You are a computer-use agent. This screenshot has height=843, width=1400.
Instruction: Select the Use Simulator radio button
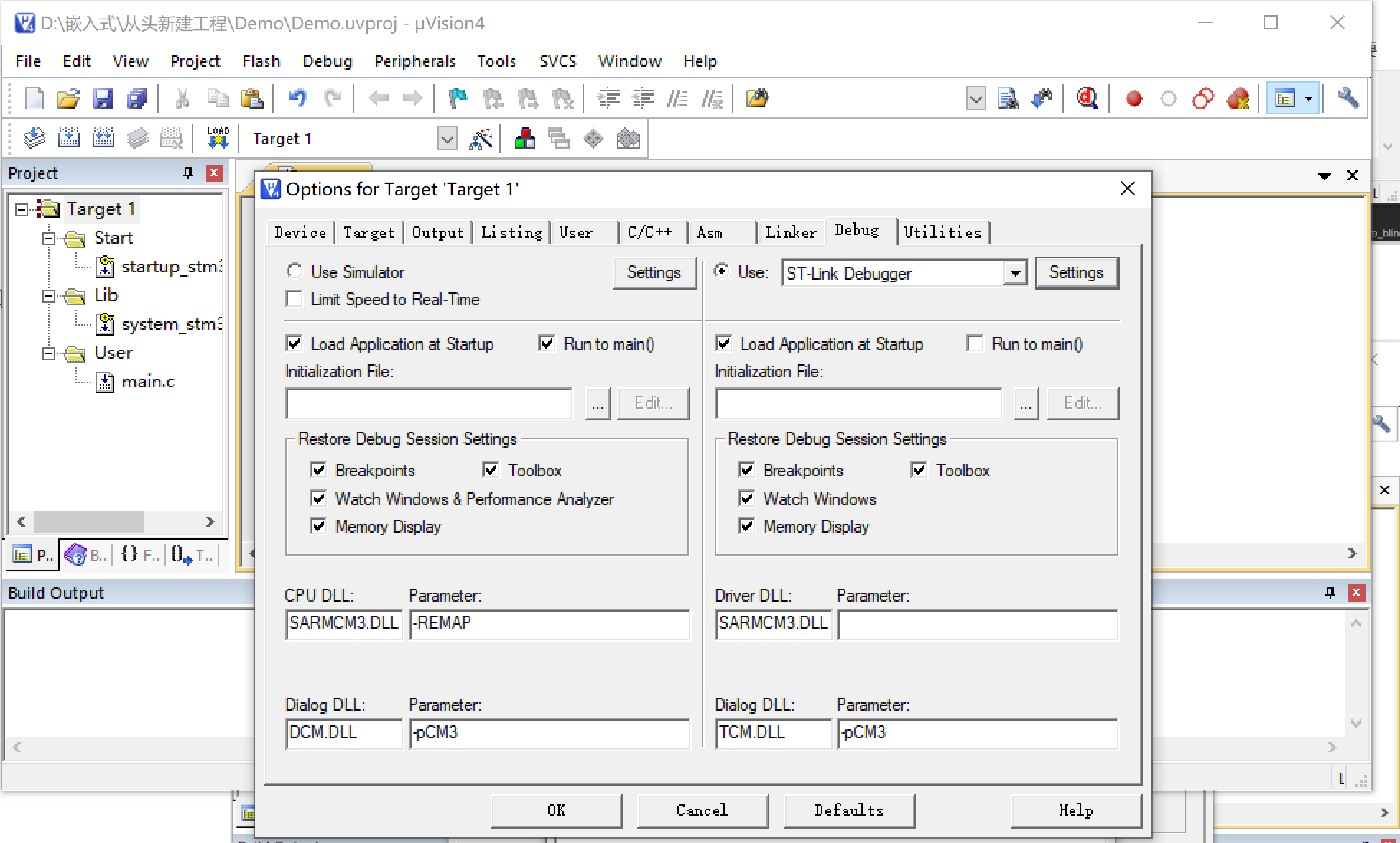tap(295, 272)
